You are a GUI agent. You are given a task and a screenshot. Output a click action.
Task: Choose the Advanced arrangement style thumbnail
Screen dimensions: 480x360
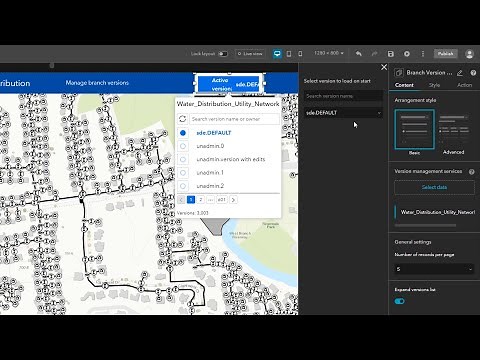[454, 129]
